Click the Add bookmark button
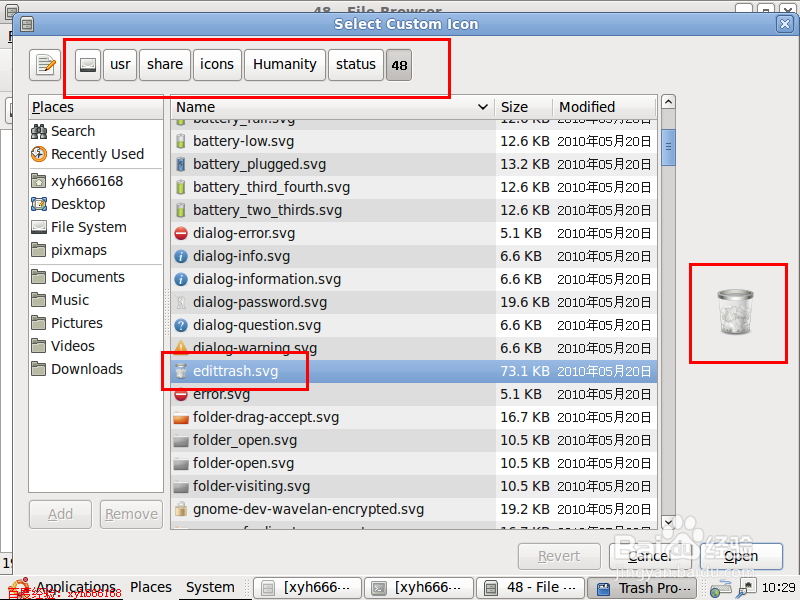The width and height of the screenshot is (800, 600). pyautogui.click(x=60, y=514)
